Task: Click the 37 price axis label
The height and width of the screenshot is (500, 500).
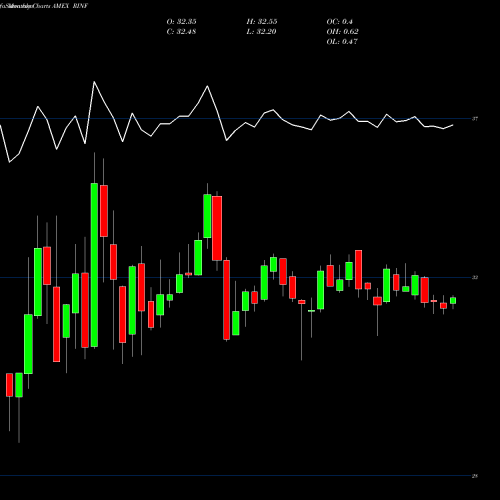Action: (475, 119)
